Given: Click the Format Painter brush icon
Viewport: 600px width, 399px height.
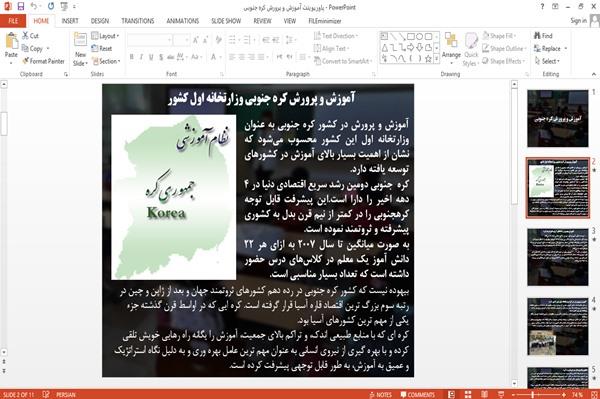Looking at the screenshot, I should (25, 61).
